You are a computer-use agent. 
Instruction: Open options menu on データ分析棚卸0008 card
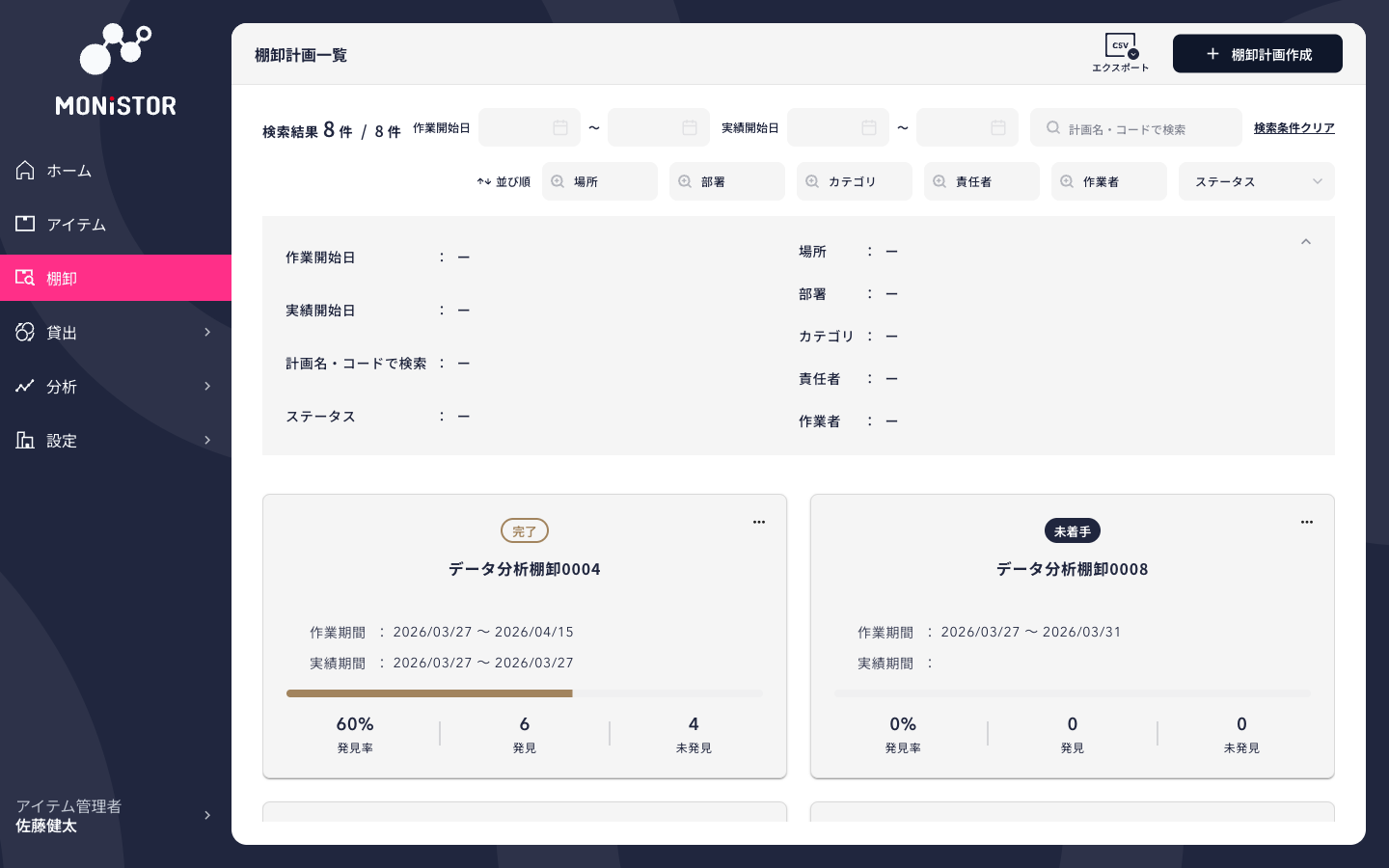(x=1307, y=522)
